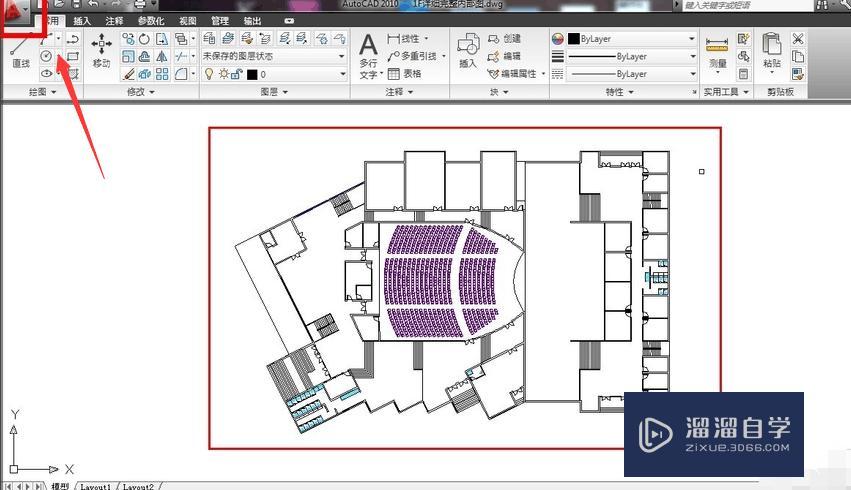Toggle layer 0 lock icon
The width and height of the screenshot is (851, 490).
point(237,74)
